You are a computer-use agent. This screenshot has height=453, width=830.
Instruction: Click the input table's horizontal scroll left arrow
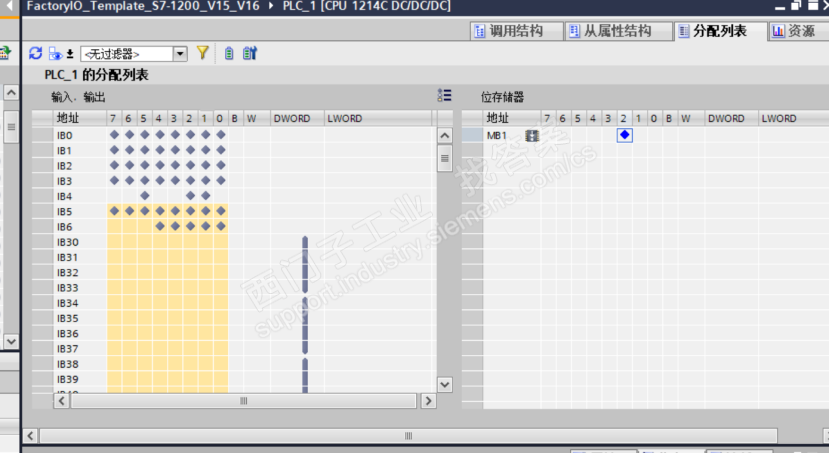pos(61,401)
